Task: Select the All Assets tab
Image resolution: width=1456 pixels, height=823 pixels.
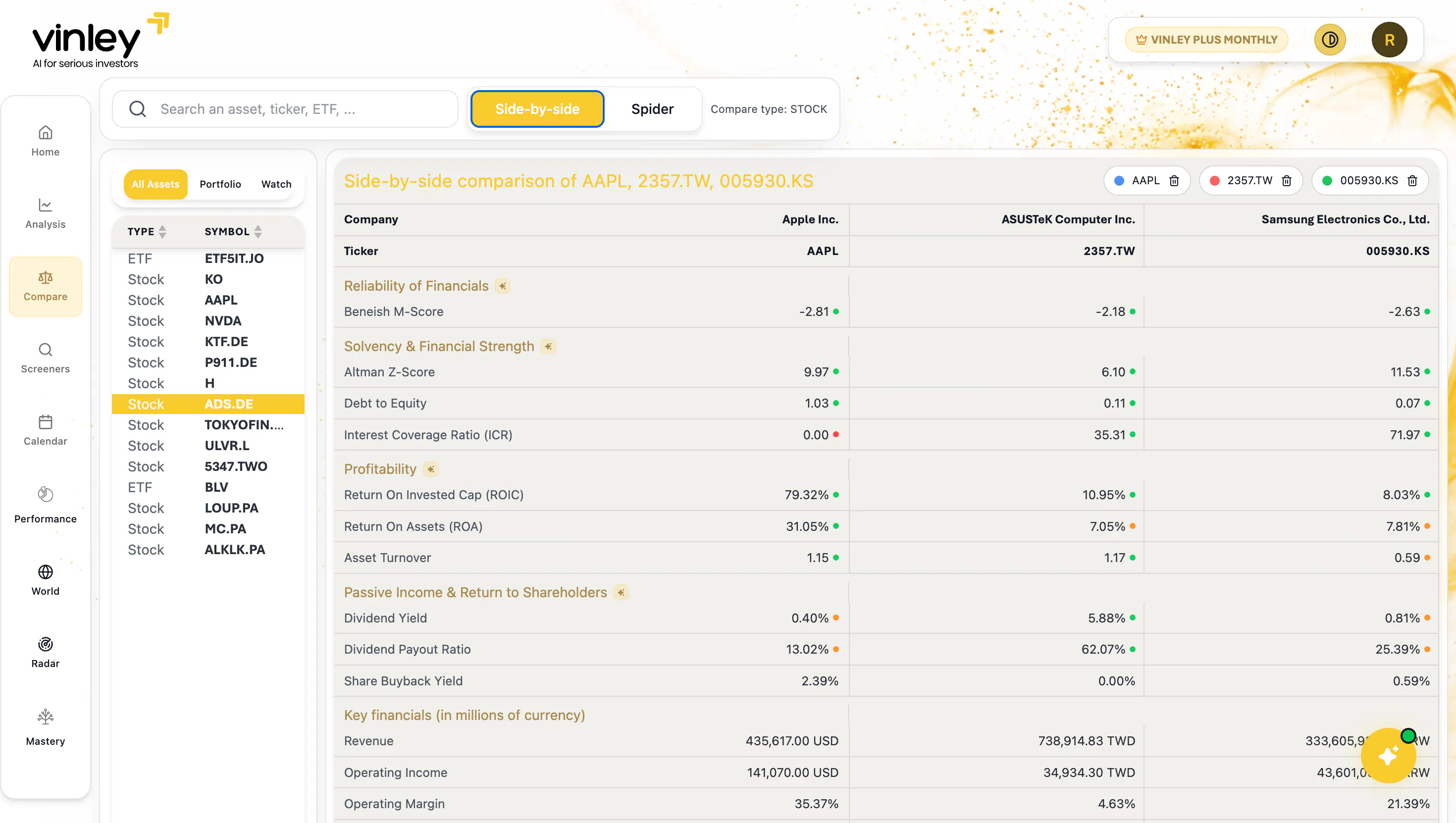Action: pos(156,184)
